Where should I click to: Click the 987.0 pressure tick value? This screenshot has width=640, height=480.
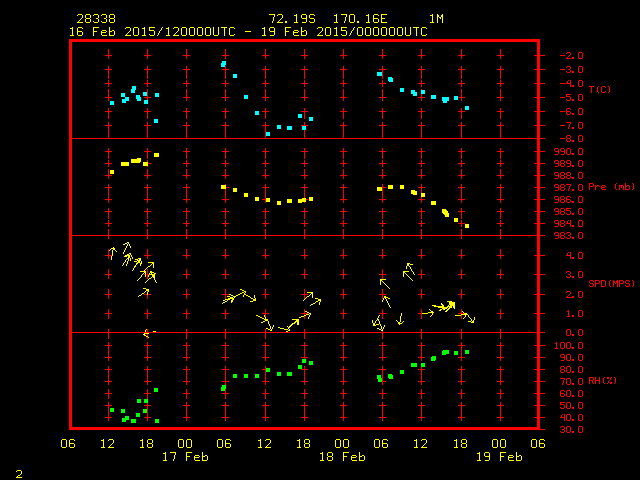(x=569, y=188)
